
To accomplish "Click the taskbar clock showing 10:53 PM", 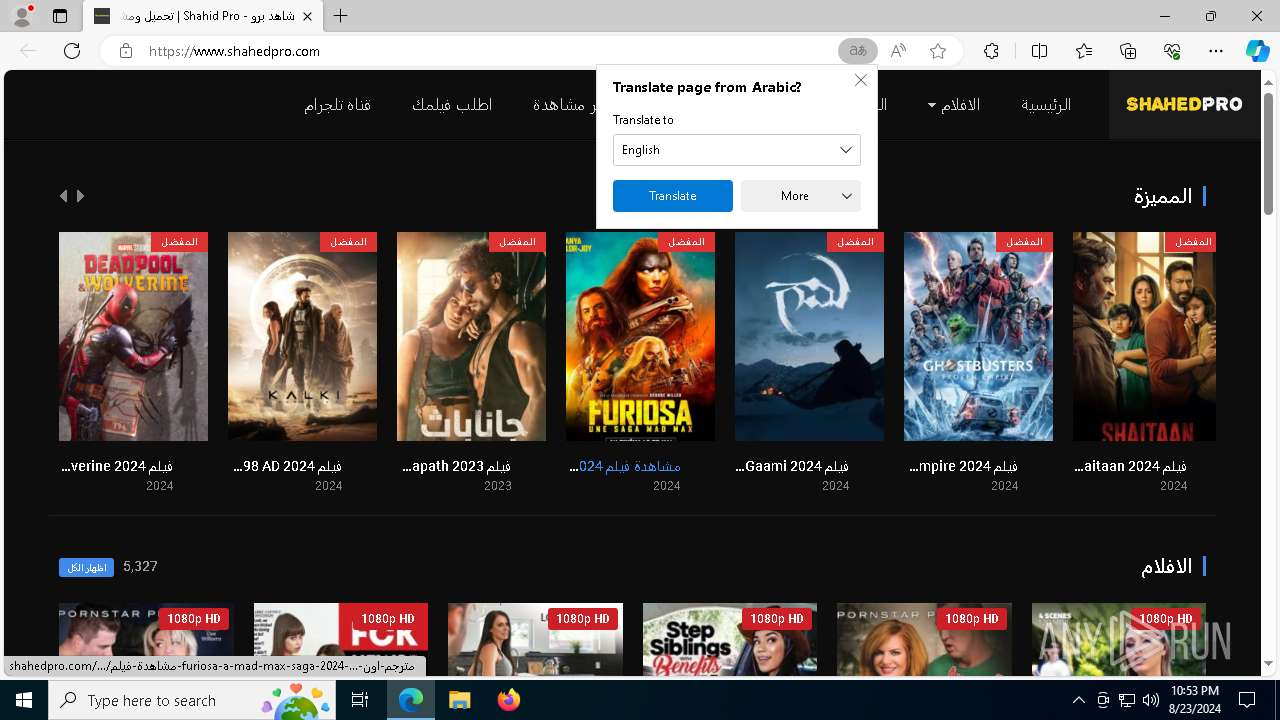I will coord(1194,700).
